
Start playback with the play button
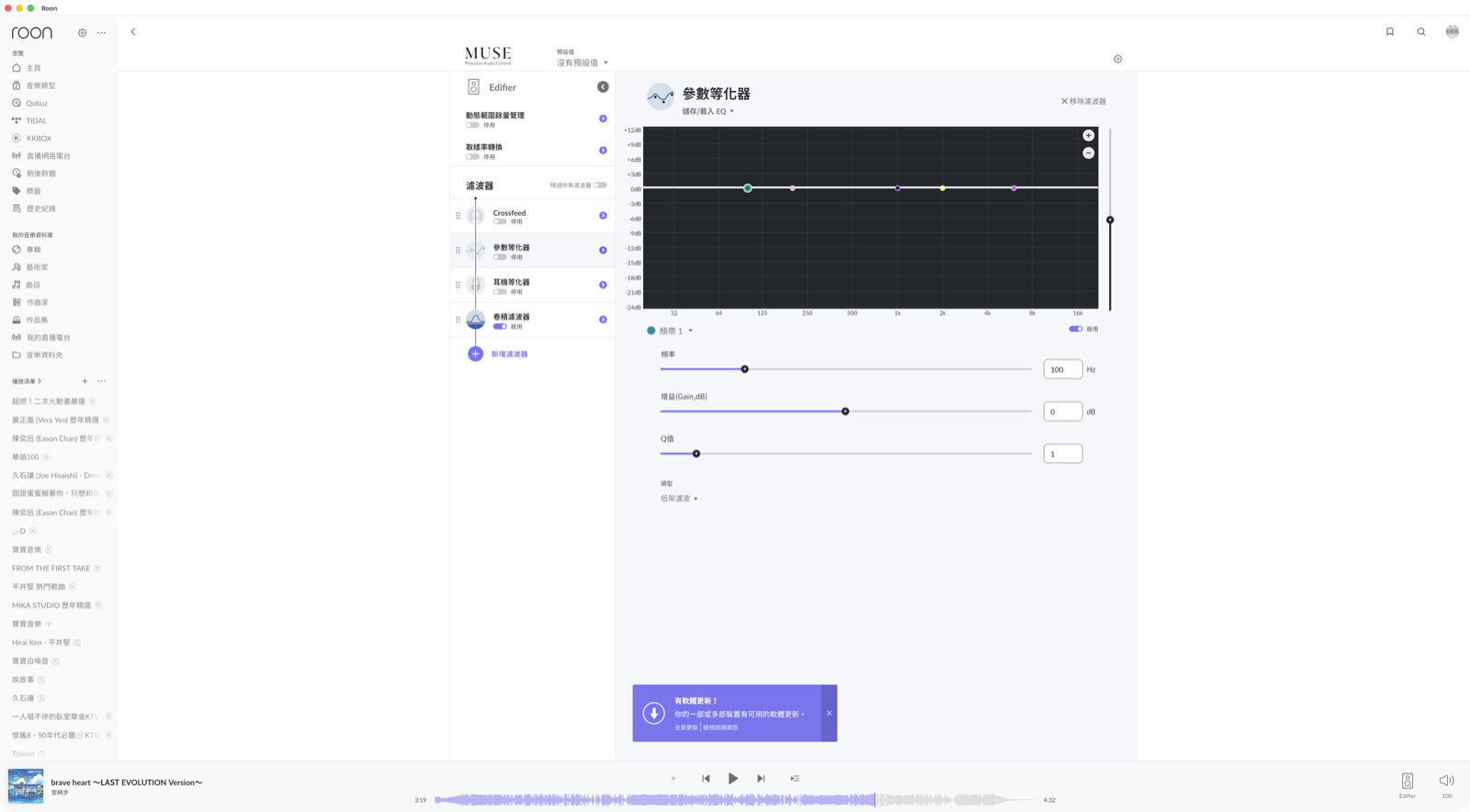click(733, 778)
